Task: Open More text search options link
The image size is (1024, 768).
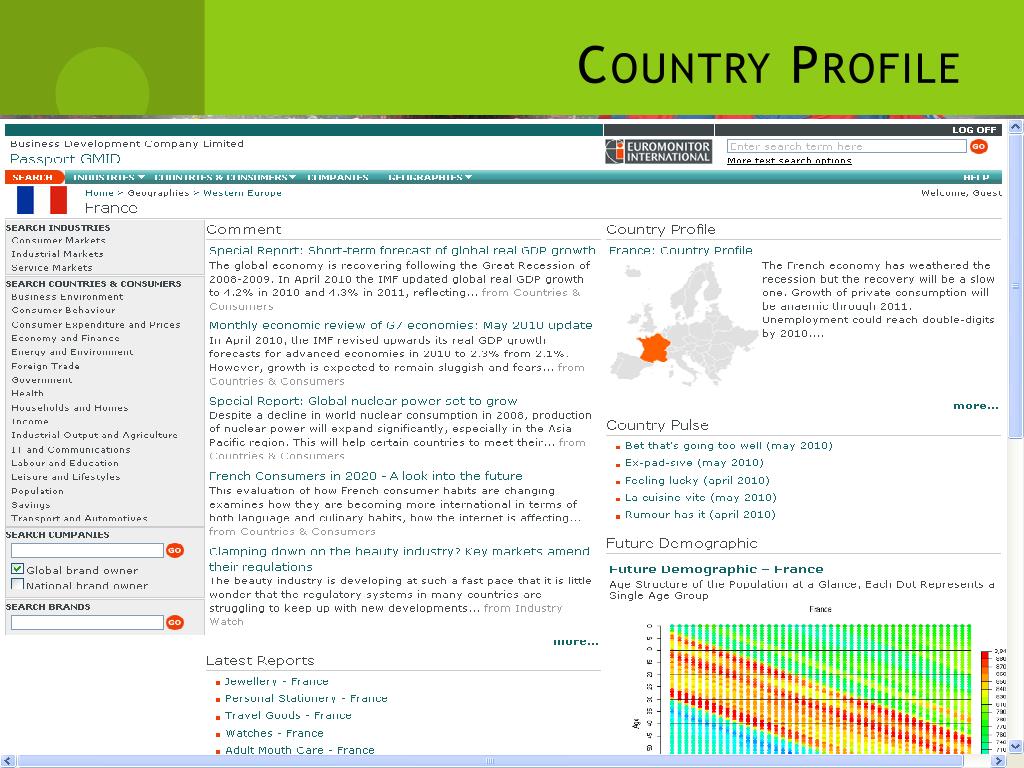Action: 789,161
